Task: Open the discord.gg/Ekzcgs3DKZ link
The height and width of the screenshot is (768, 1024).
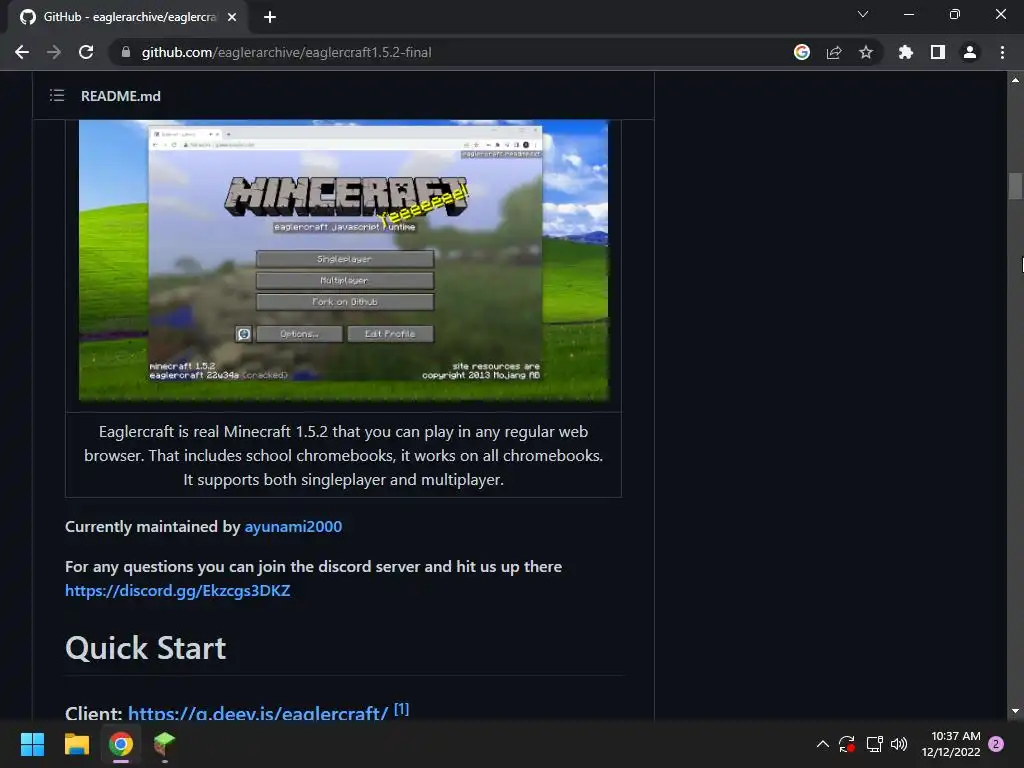Action: point(178,590)
